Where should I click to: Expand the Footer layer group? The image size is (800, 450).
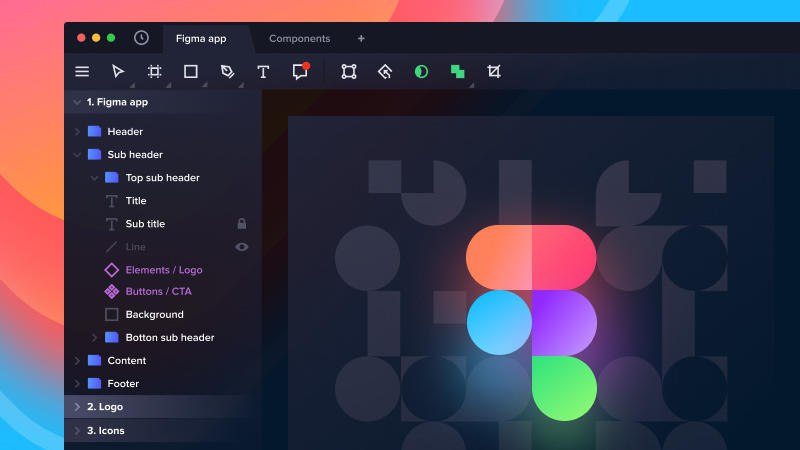[77, 384]
